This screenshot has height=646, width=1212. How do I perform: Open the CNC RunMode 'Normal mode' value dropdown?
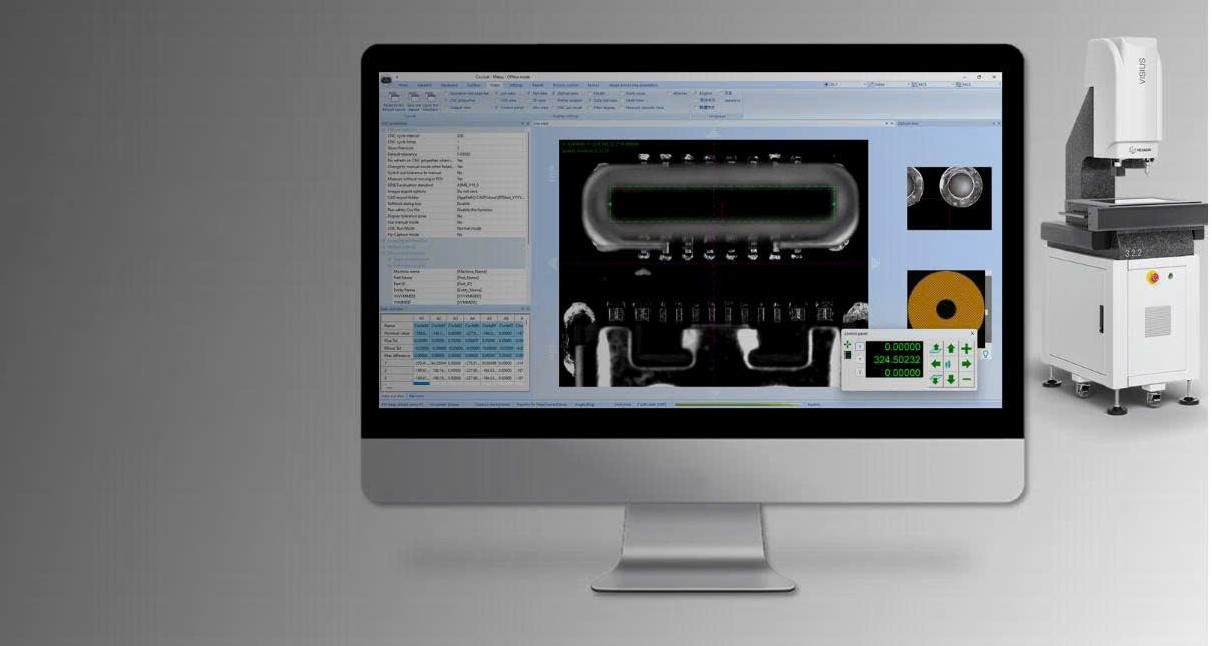[490, 228]
